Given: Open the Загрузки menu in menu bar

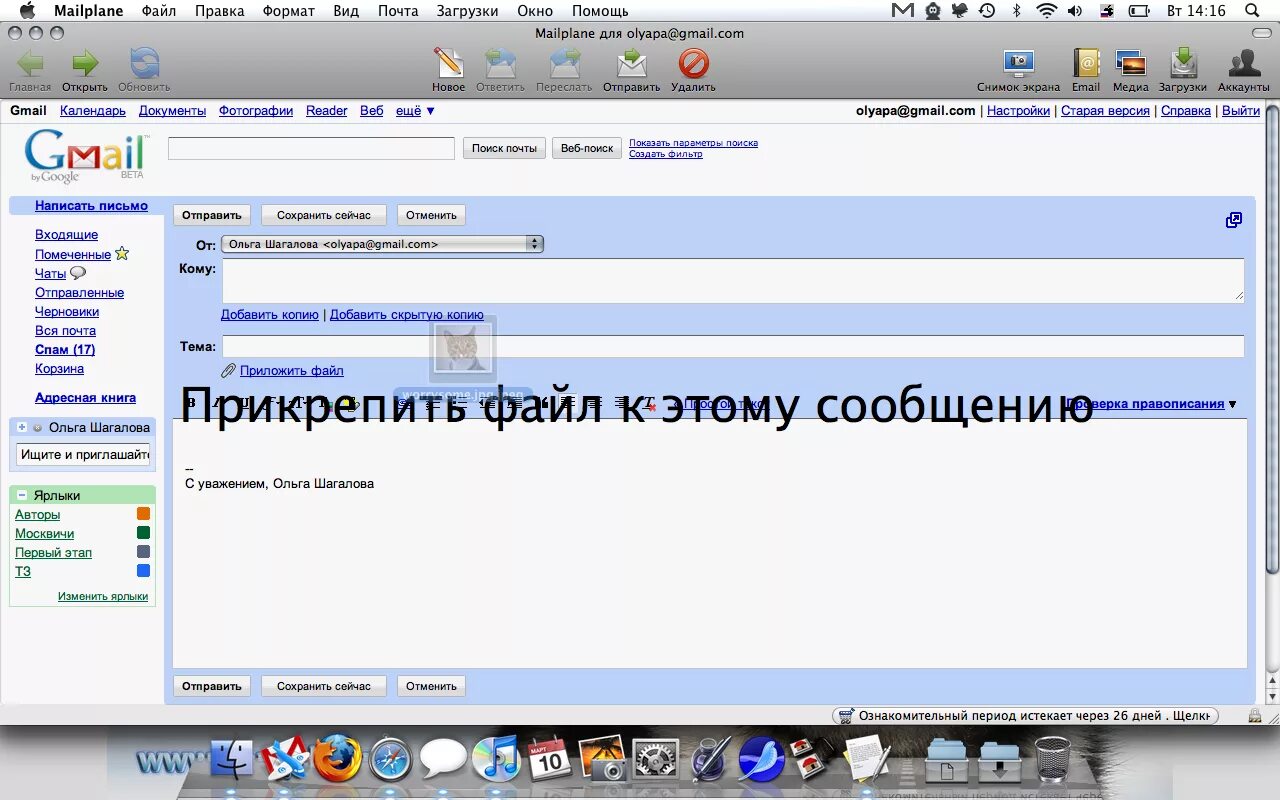Looking at the screenshot, I should tap(468, 11).
